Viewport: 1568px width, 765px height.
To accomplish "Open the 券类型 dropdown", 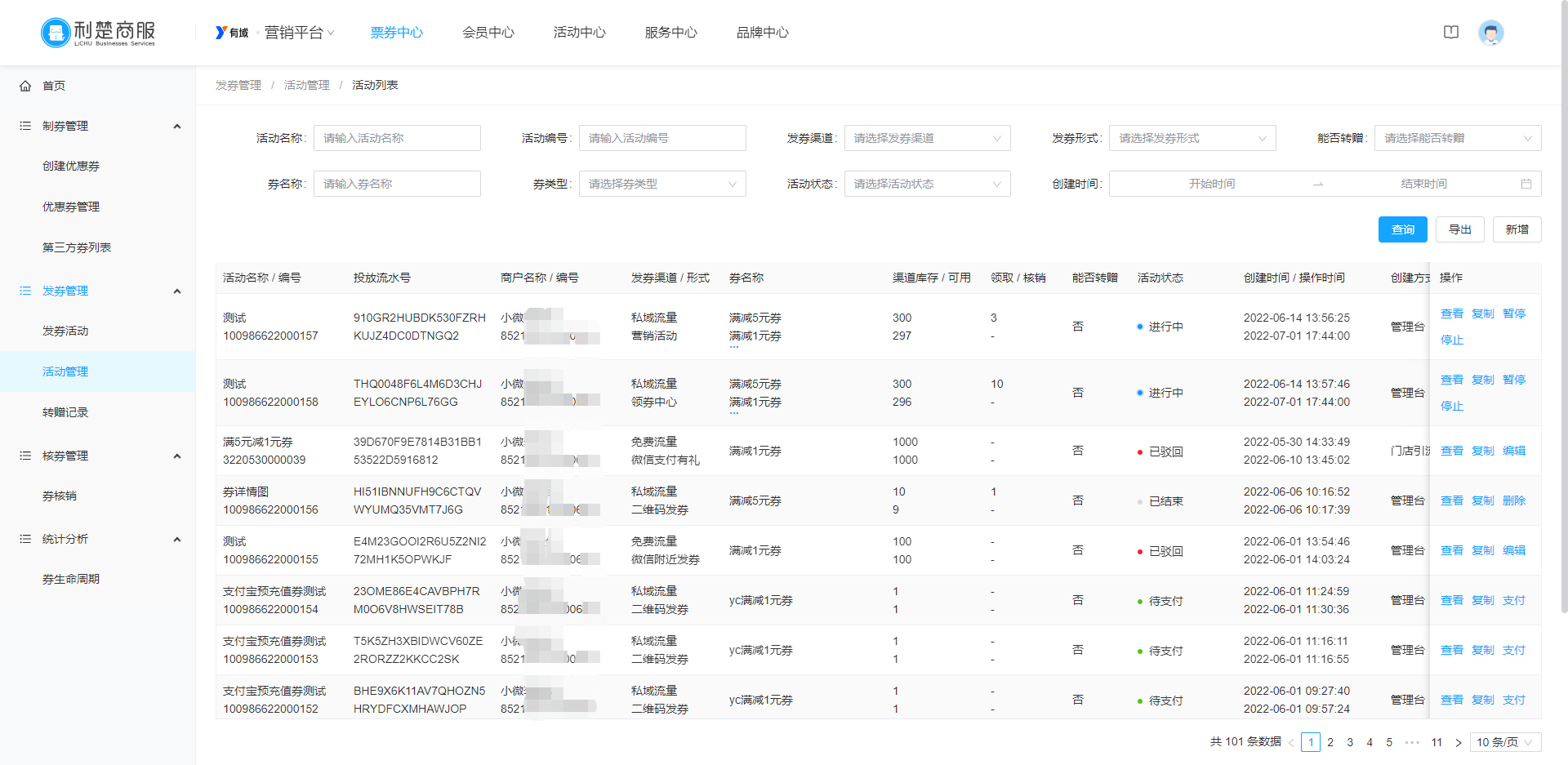I will pos(662,184).
